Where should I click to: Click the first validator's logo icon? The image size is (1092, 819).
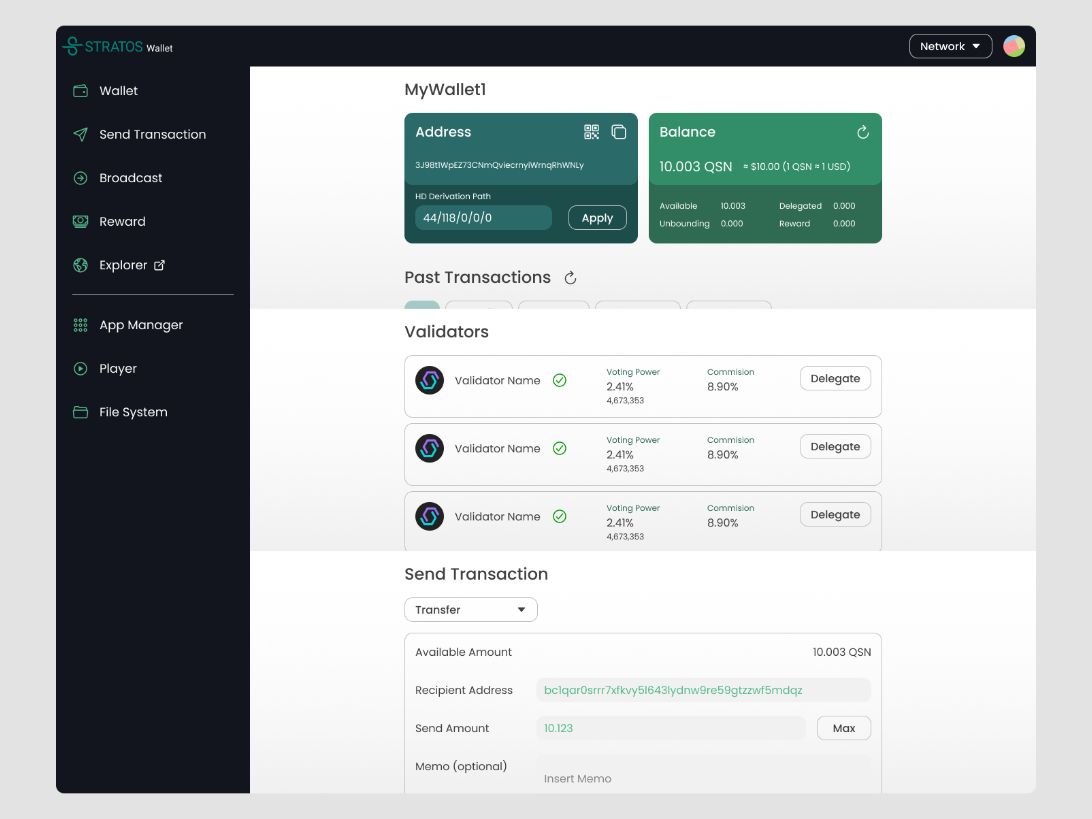tap(429, 380)
